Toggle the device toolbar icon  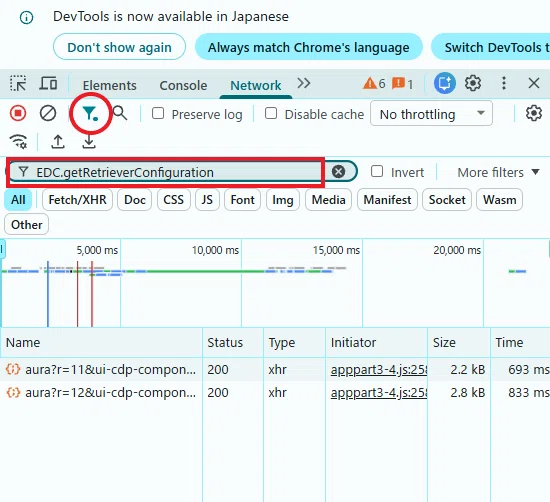click(x=48, y=83)
